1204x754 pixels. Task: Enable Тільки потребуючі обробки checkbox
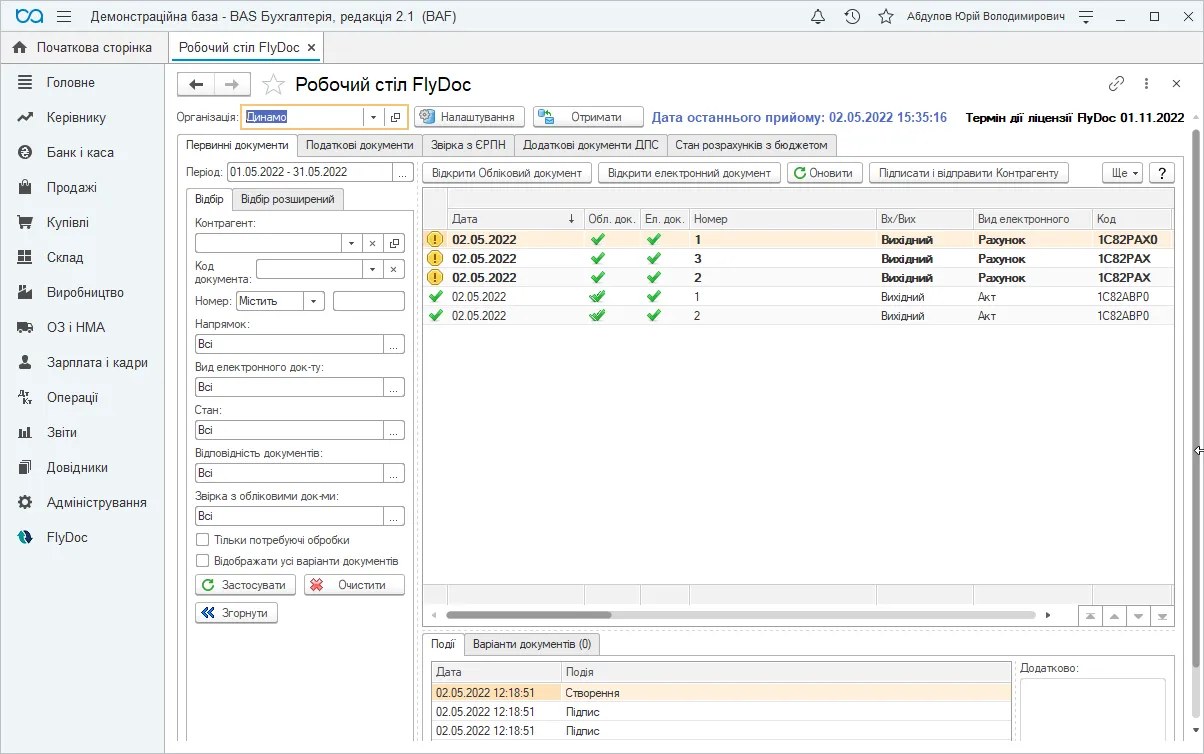click(x=202, y=540)
